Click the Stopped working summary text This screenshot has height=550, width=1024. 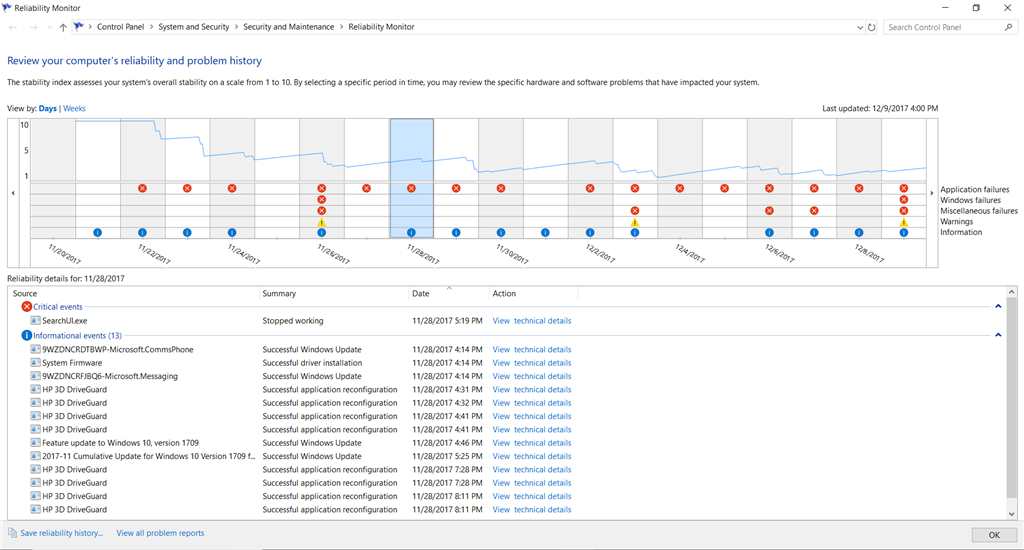coord(293,321)
